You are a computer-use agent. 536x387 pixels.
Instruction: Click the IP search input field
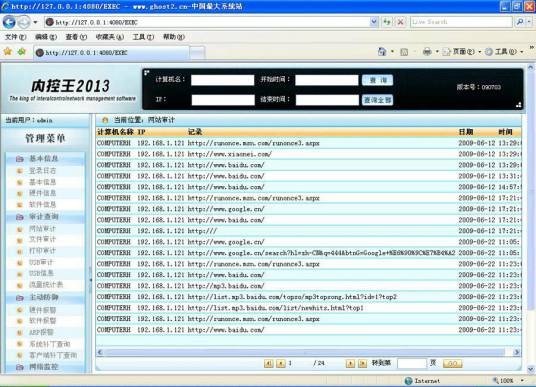tap(223, 100)
